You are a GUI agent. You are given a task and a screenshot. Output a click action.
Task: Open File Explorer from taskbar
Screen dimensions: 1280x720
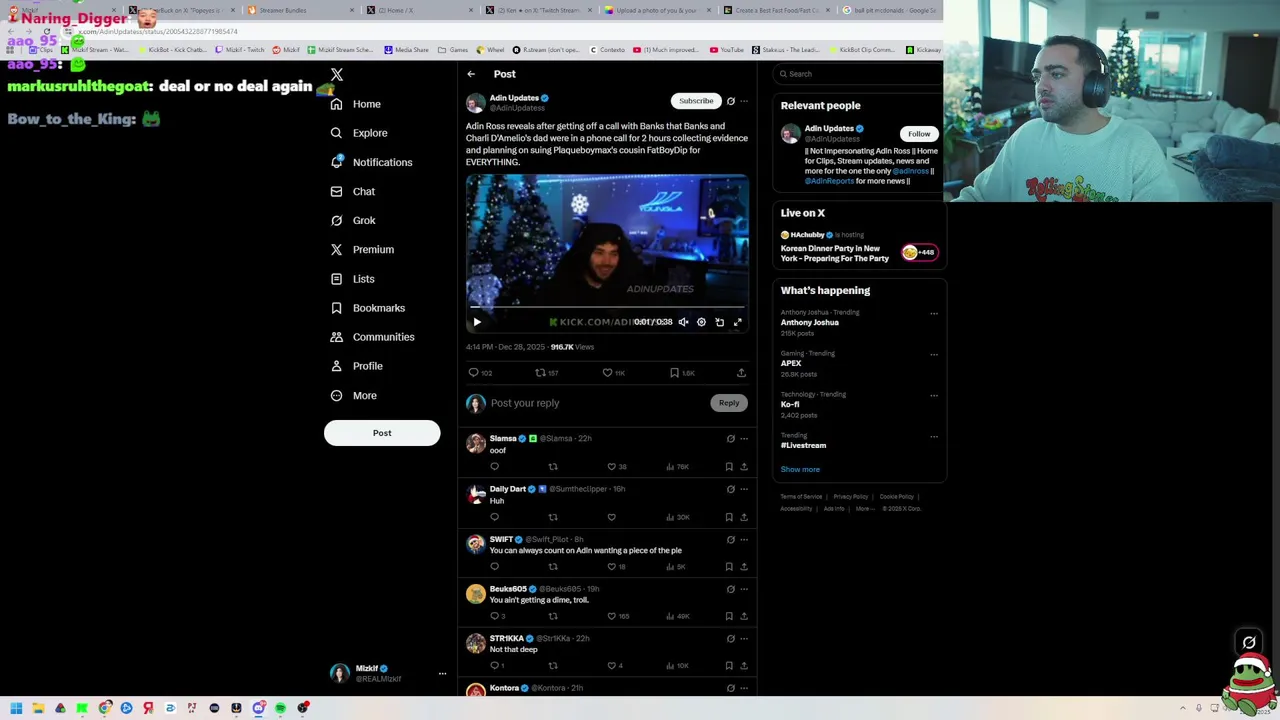click(x=38, y=708)
